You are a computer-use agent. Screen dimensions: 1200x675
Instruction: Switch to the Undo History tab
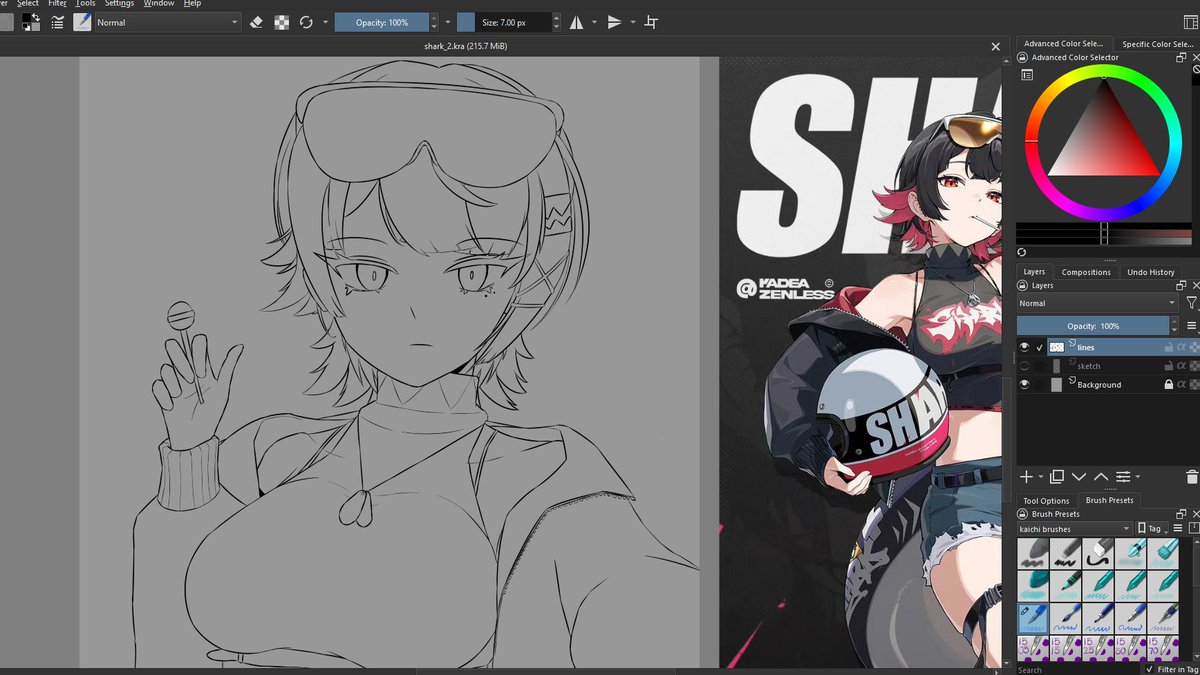click(1151, 272)
